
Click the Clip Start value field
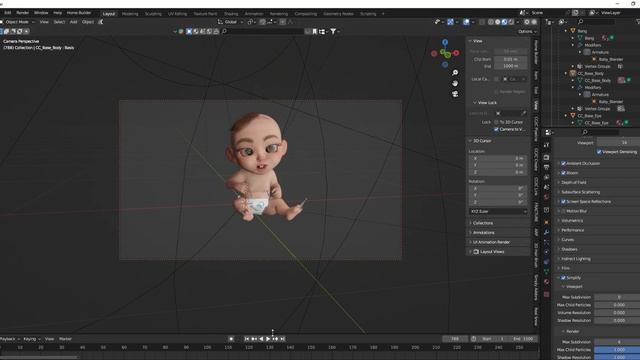pos(511,59)
